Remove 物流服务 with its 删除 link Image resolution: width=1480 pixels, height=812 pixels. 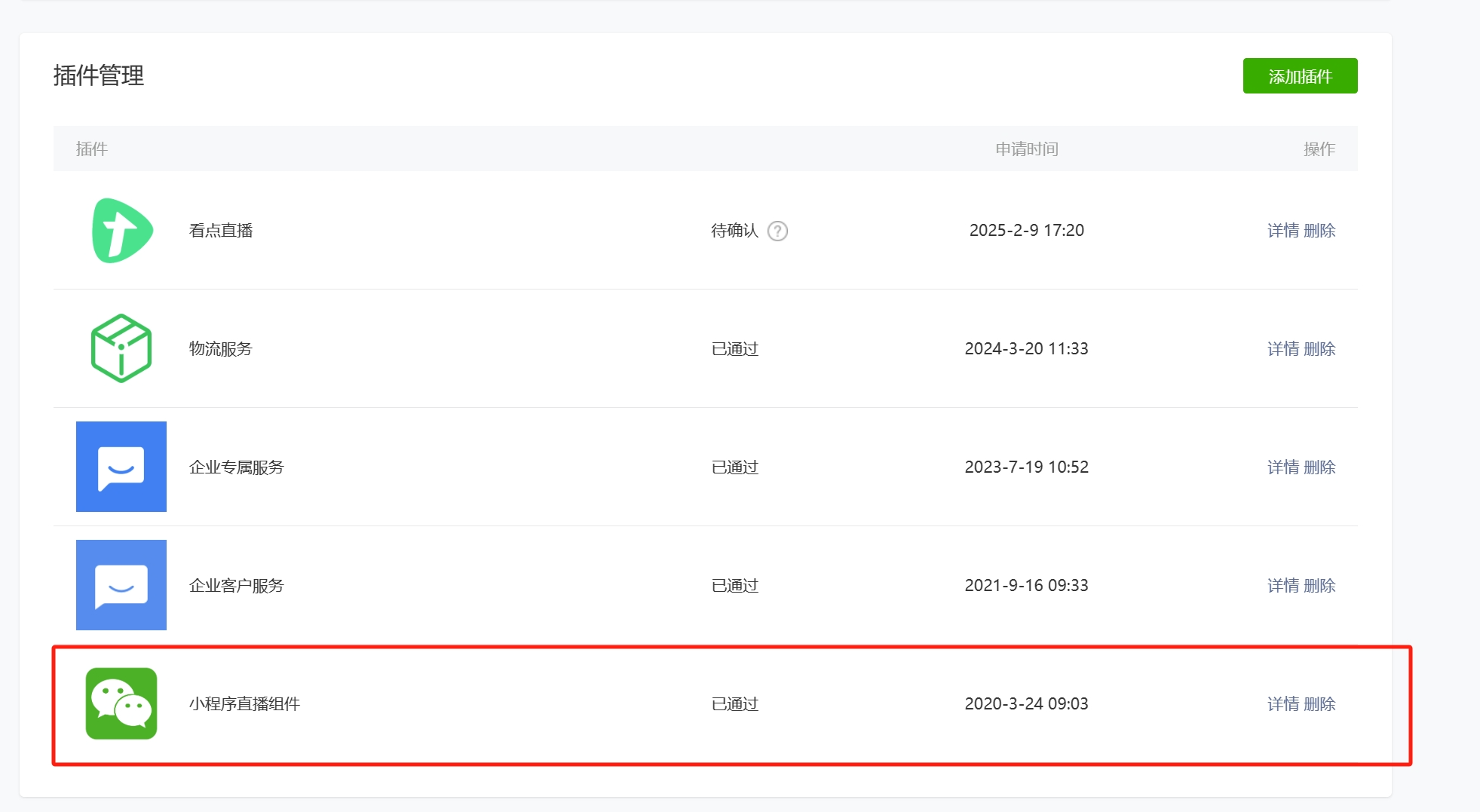click(x=1319, y=349)
